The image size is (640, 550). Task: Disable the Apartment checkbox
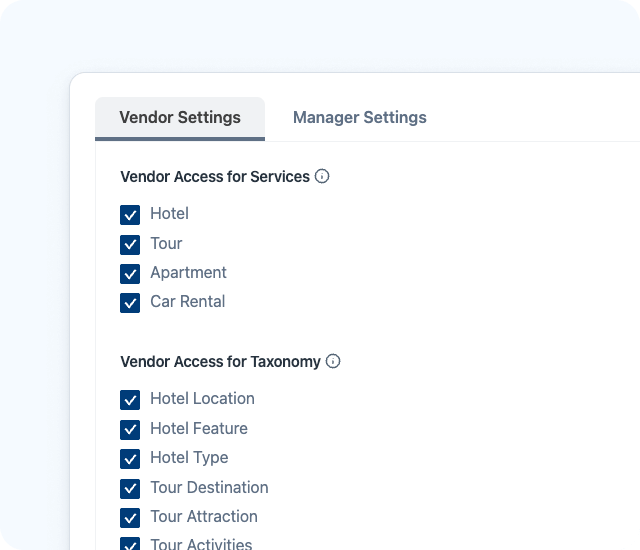130,273
